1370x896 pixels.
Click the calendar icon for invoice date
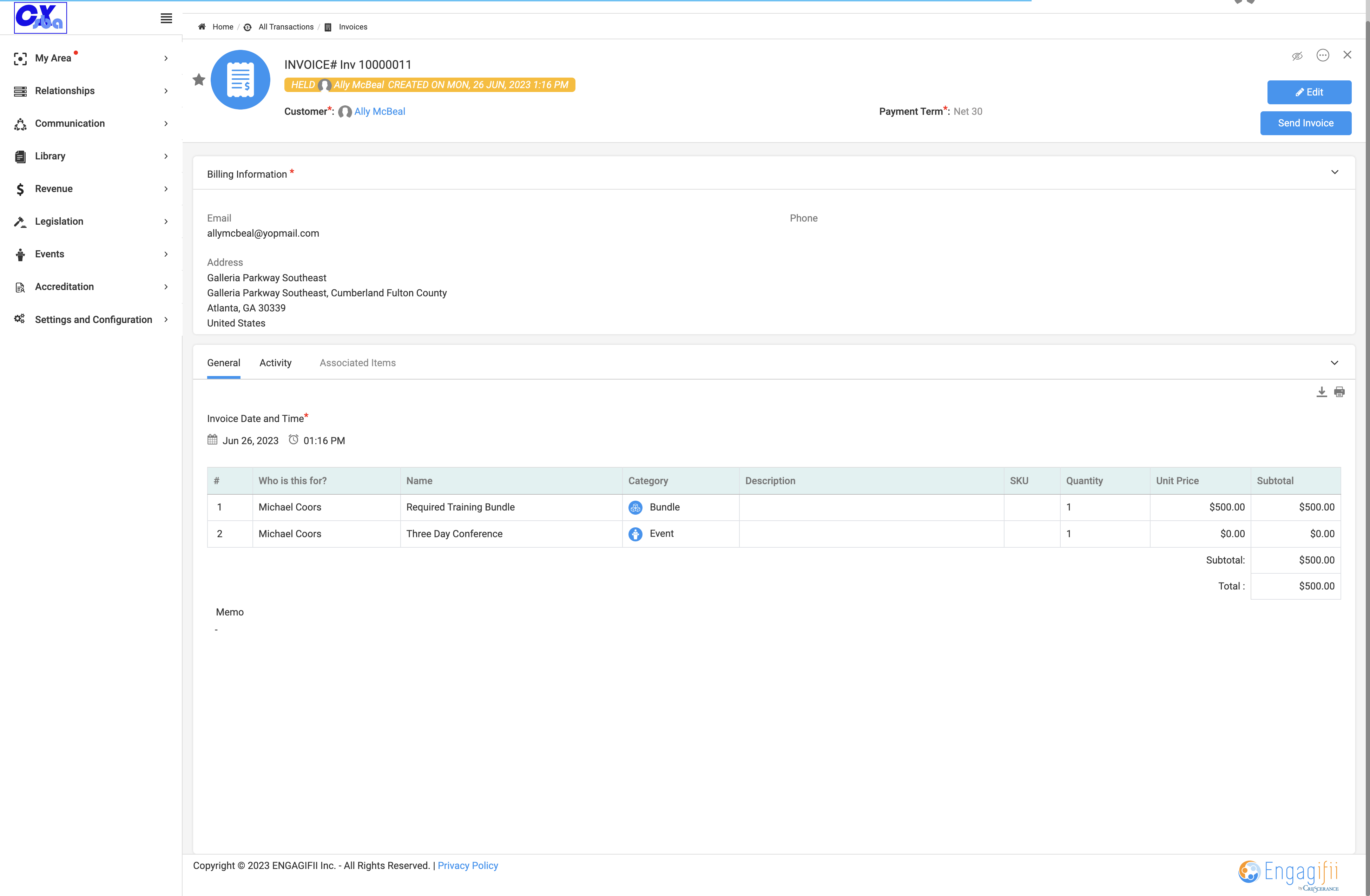pyautogui.click(x=212, y=440)
